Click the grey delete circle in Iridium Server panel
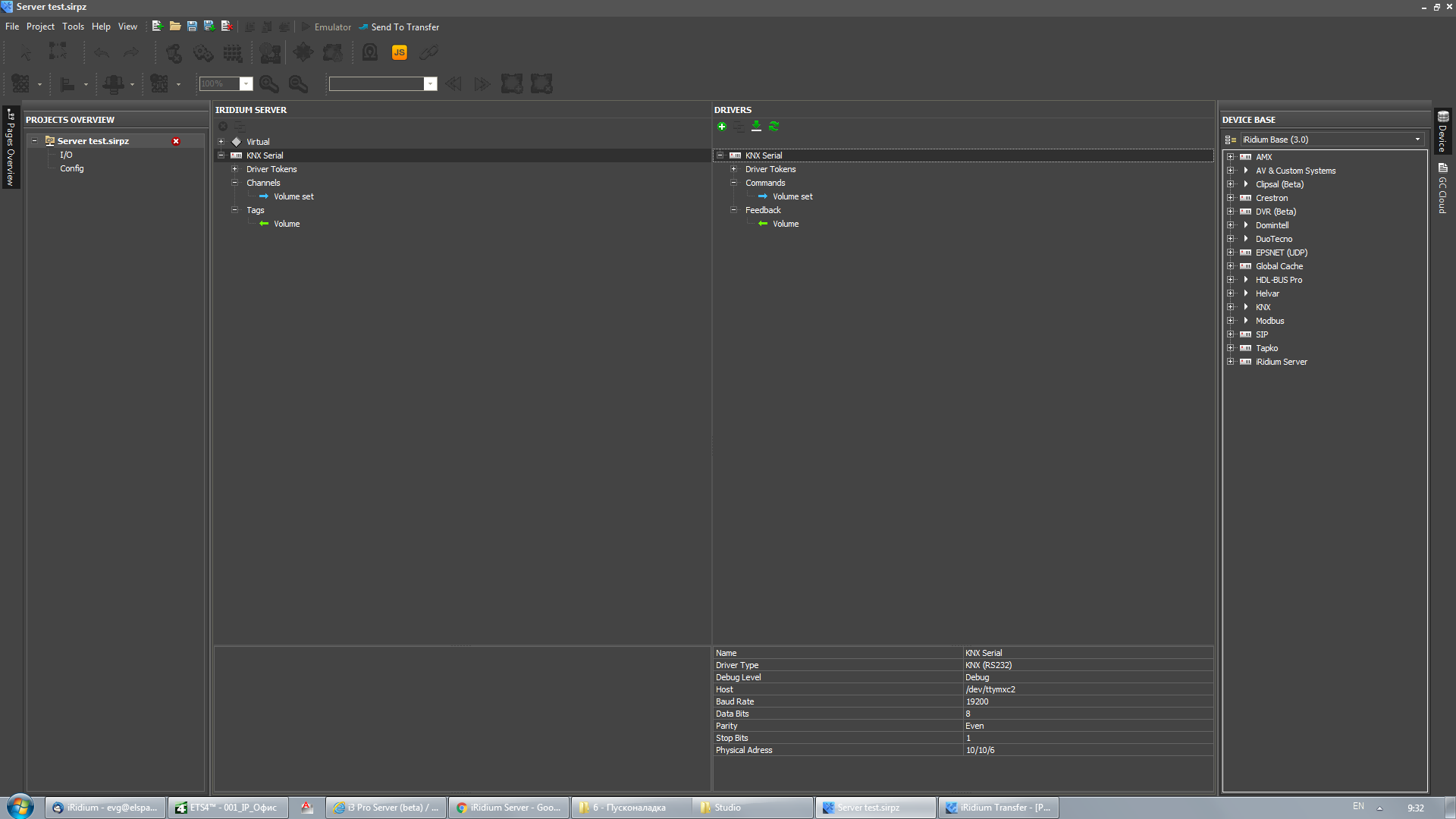This screenshot has width=1456, height=819. 223,127
